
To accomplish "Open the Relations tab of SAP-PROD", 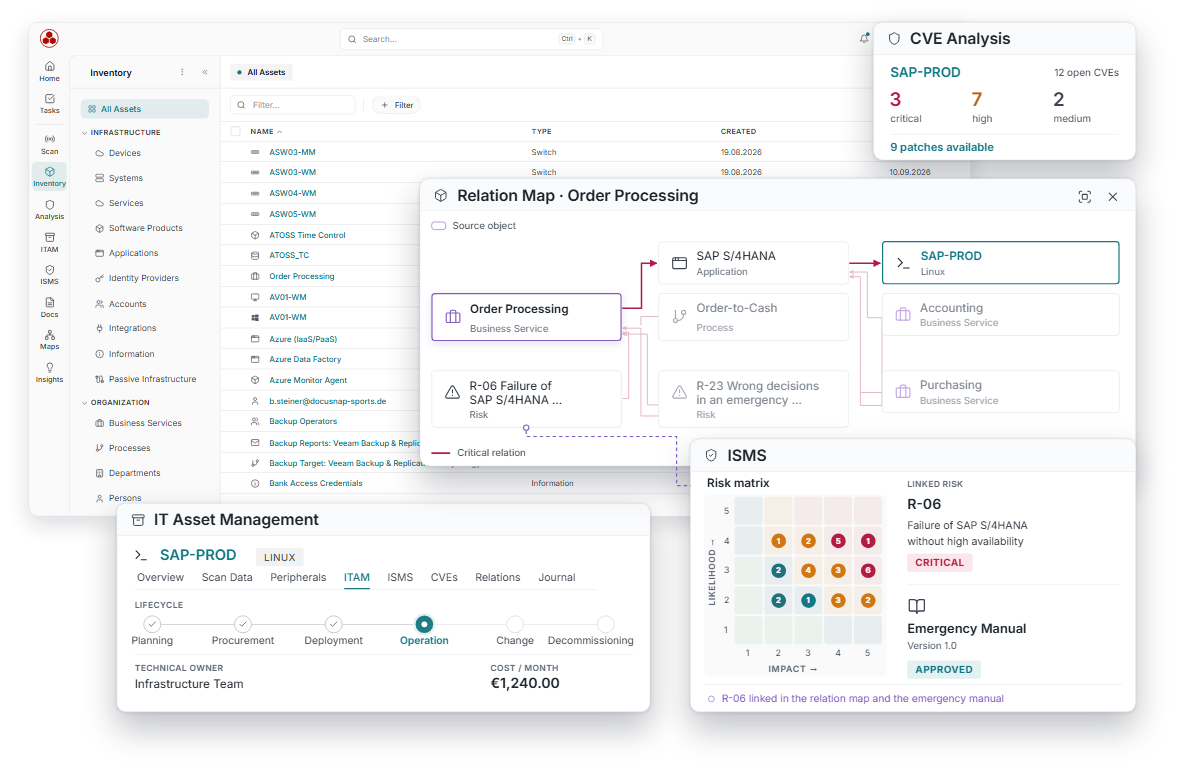I will (497, 577).
